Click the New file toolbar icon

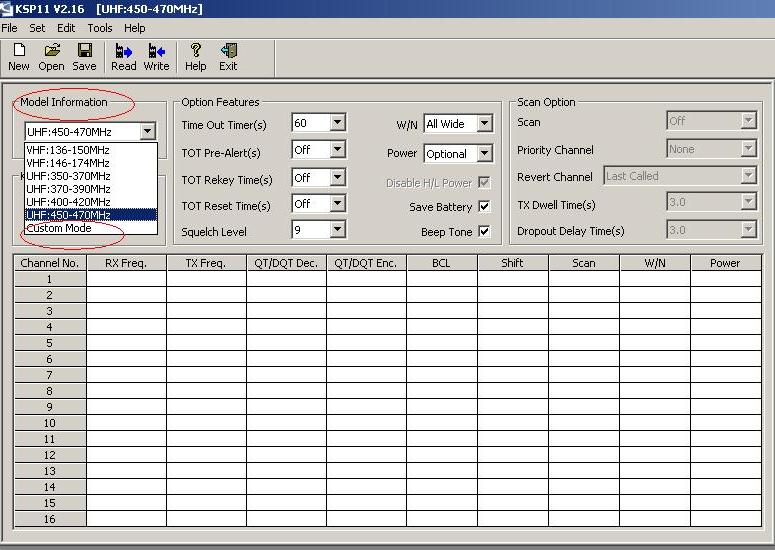pos(19,50)
